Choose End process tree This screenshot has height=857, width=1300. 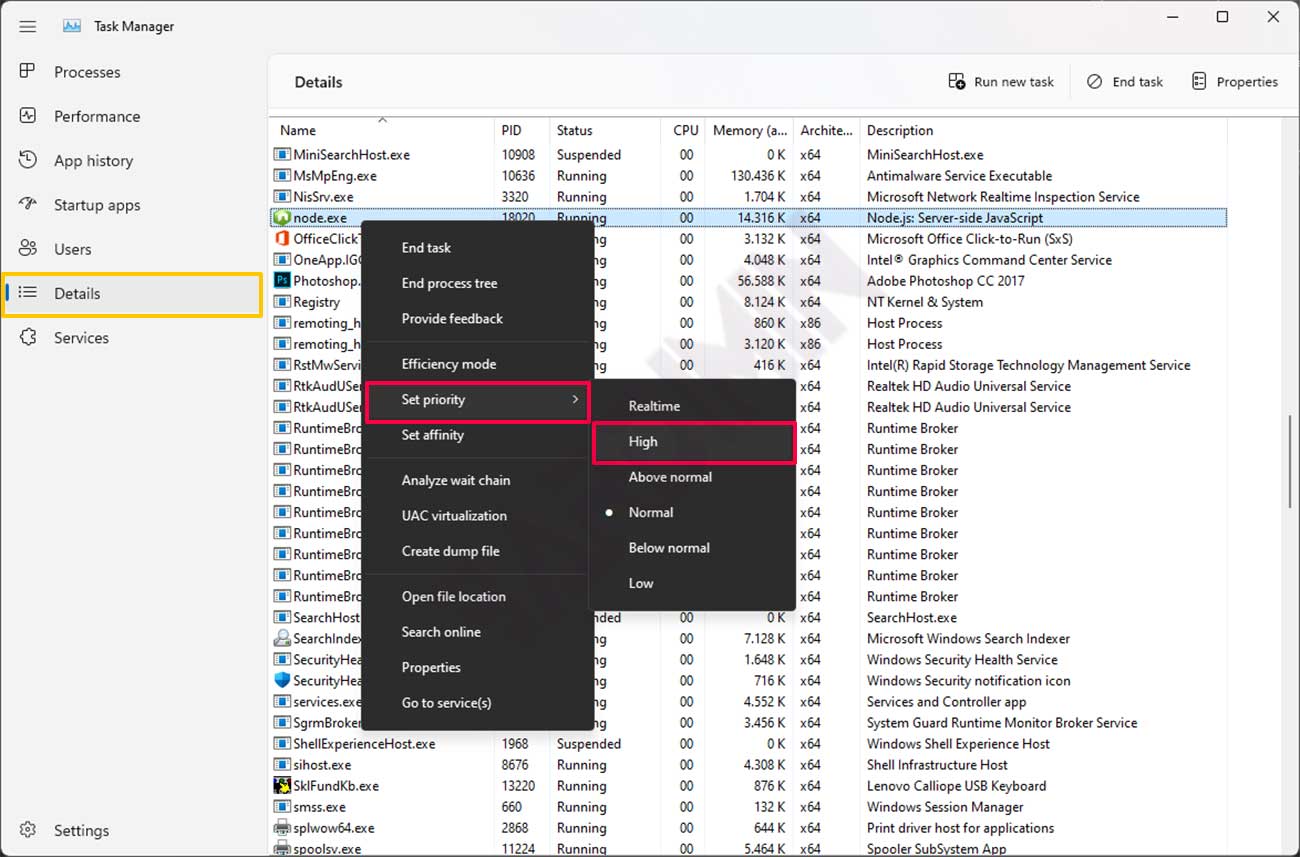point(477,283)
